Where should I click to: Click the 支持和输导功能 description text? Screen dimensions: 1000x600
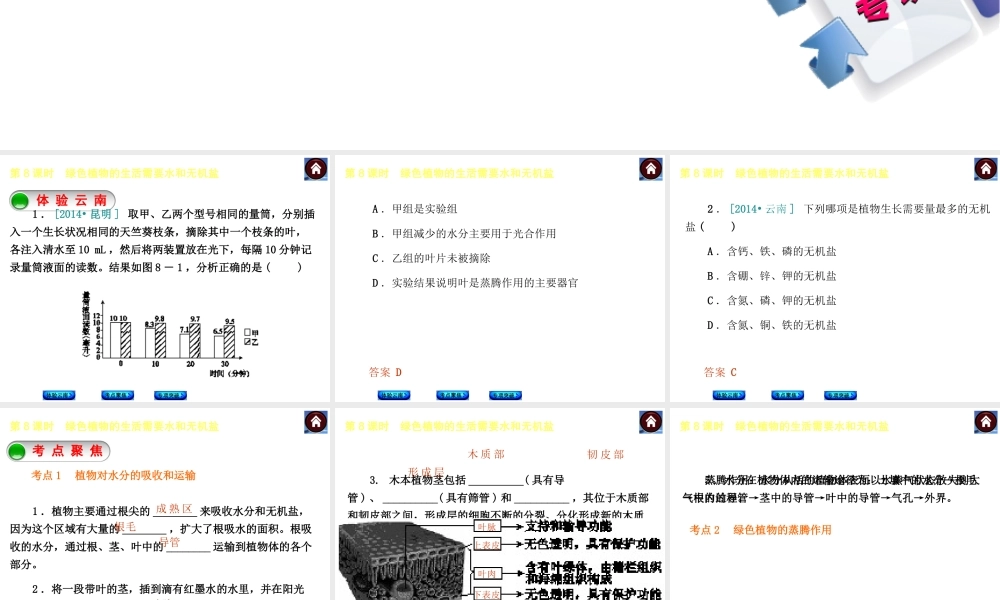coord(568,527)
